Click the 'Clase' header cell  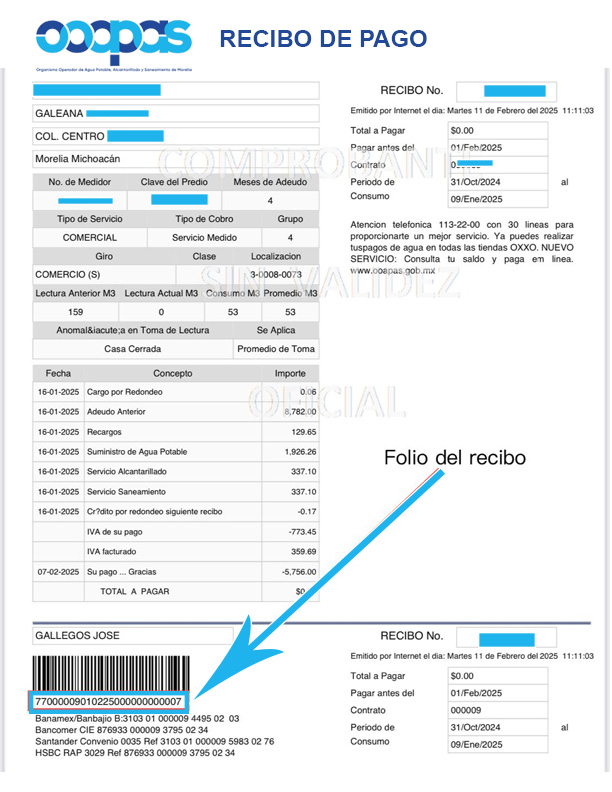pos(204,256)
